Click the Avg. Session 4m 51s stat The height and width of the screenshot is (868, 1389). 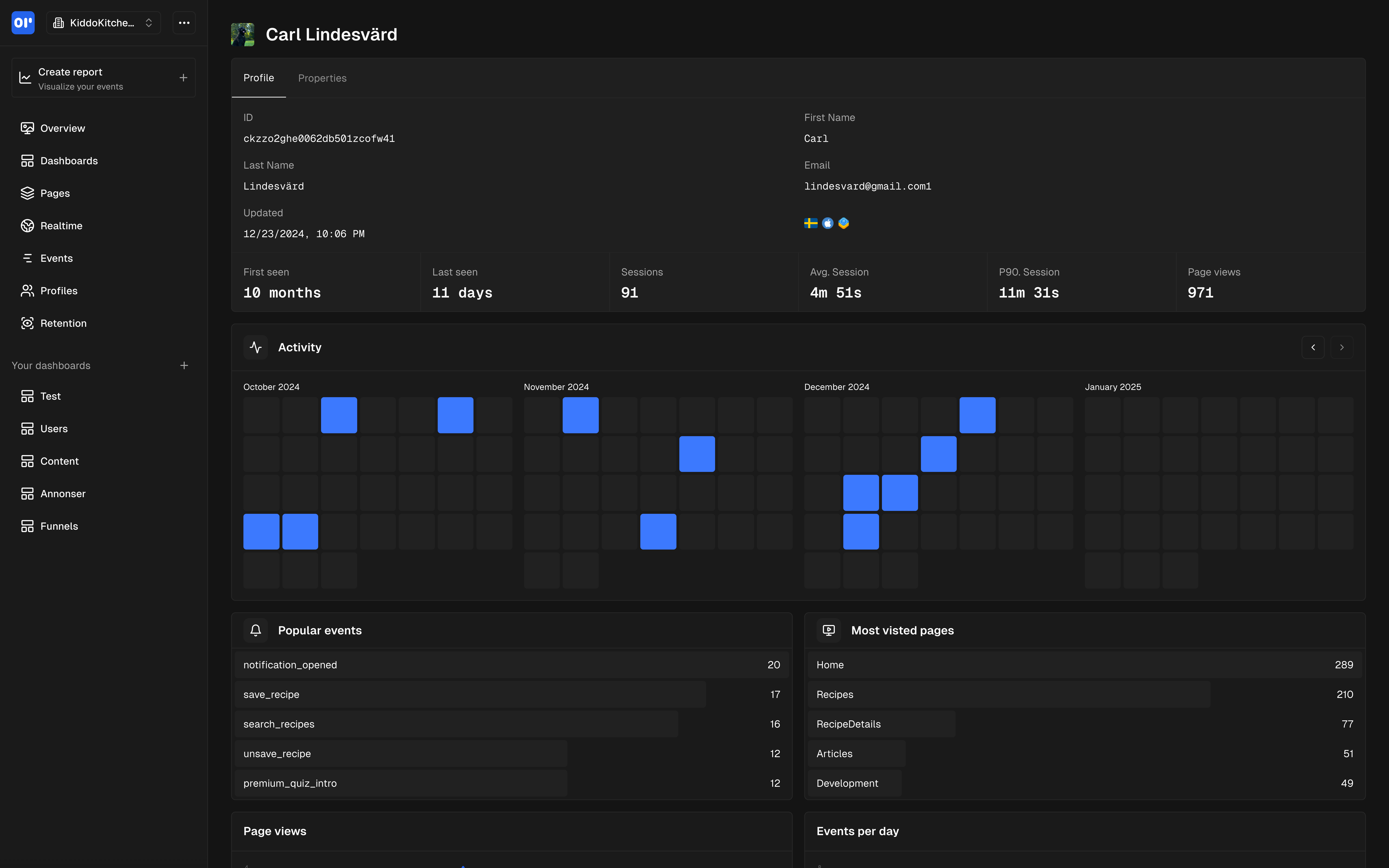point(893,283)
